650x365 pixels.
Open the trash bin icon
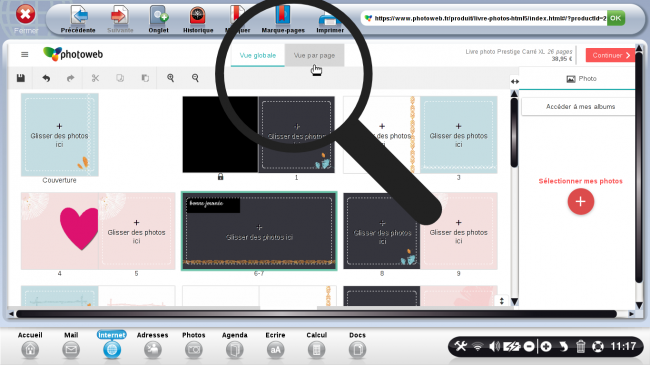(580, 346)
